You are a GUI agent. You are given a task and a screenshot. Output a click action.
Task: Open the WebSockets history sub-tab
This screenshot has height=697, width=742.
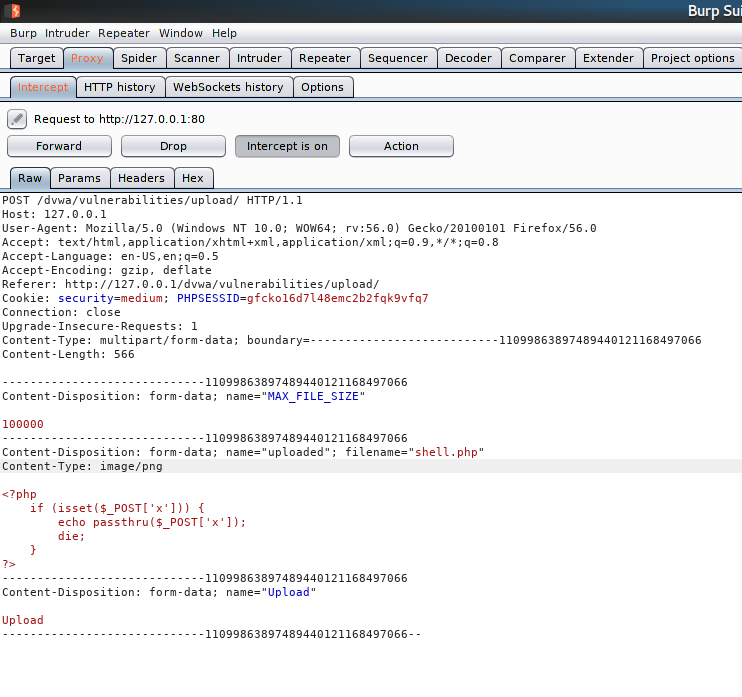point(229,88)
